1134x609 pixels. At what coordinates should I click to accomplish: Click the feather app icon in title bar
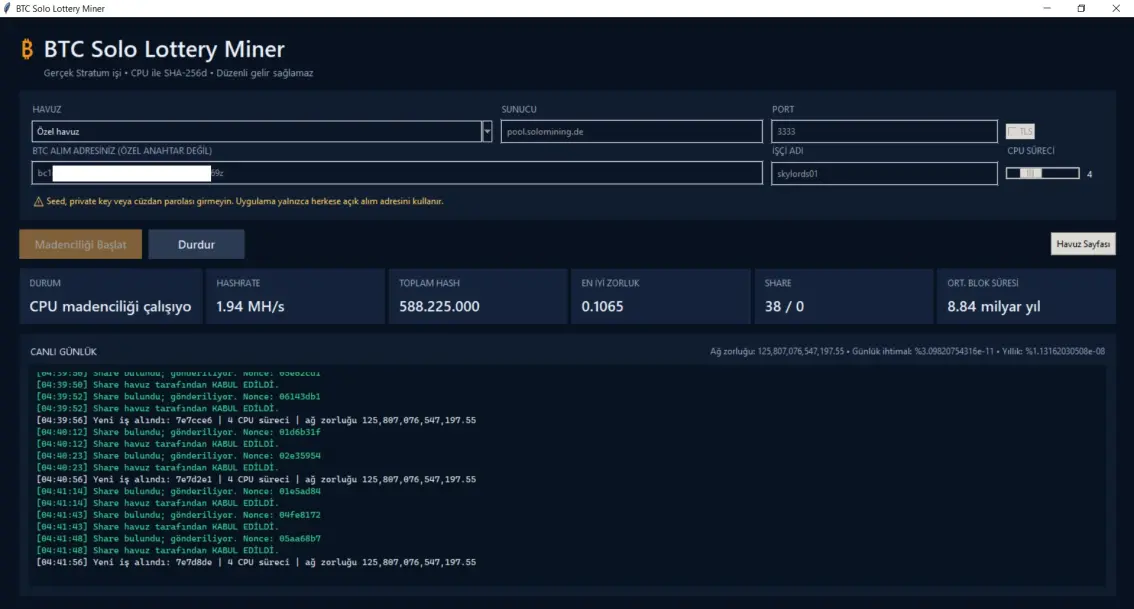pyautogui.click(x=7, y=9)
